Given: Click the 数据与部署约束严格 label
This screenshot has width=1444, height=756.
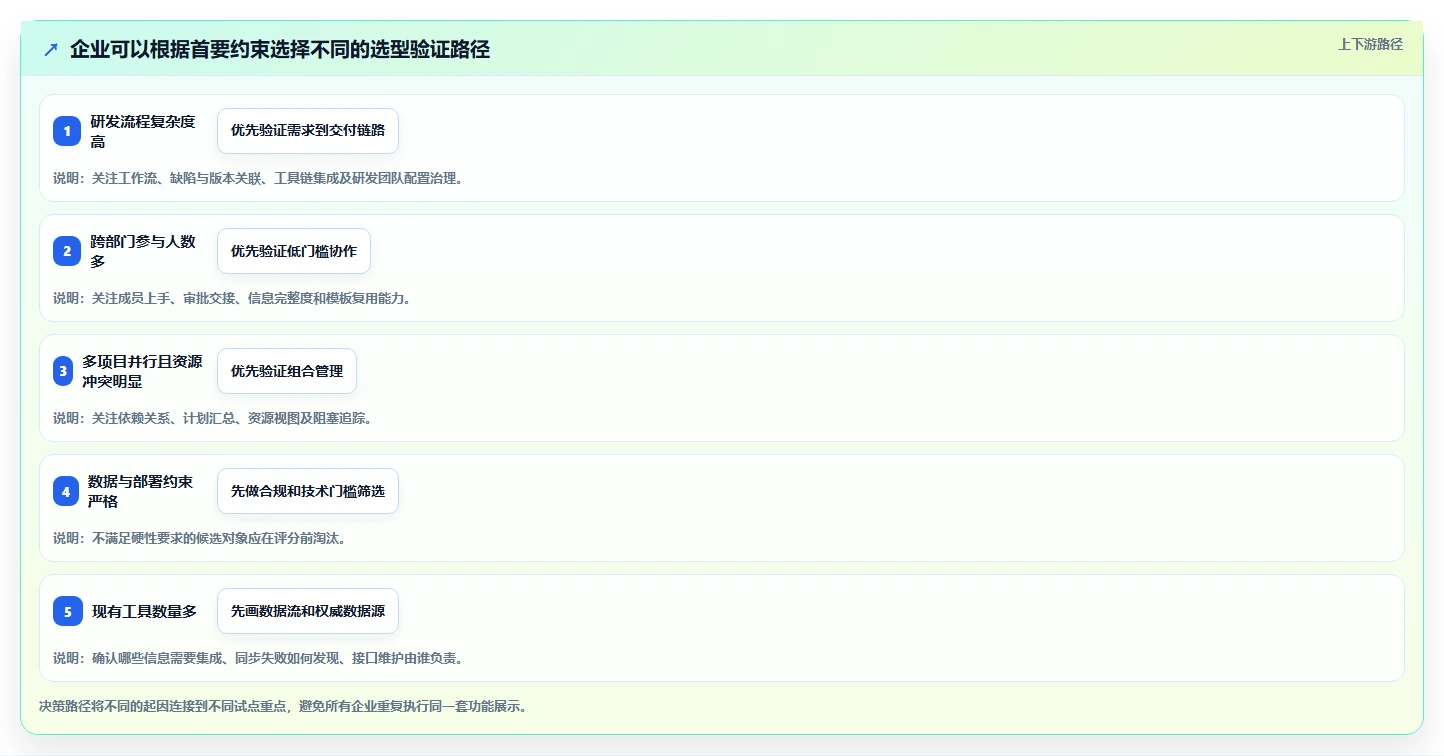Looking at the screenshot, I should (x=140, y=491).
